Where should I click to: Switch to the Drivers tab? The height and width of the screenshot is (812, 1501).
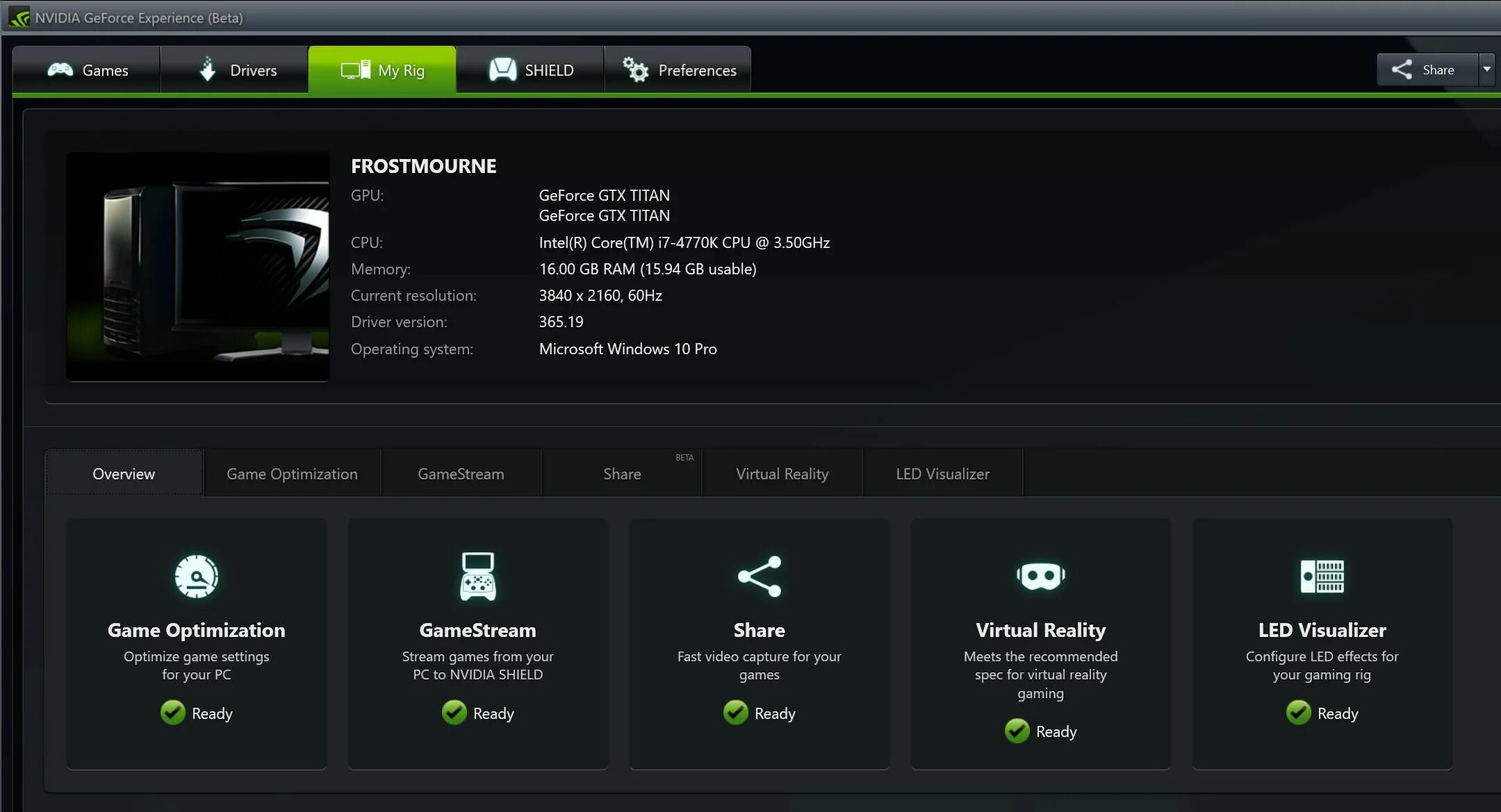(234, 69)
